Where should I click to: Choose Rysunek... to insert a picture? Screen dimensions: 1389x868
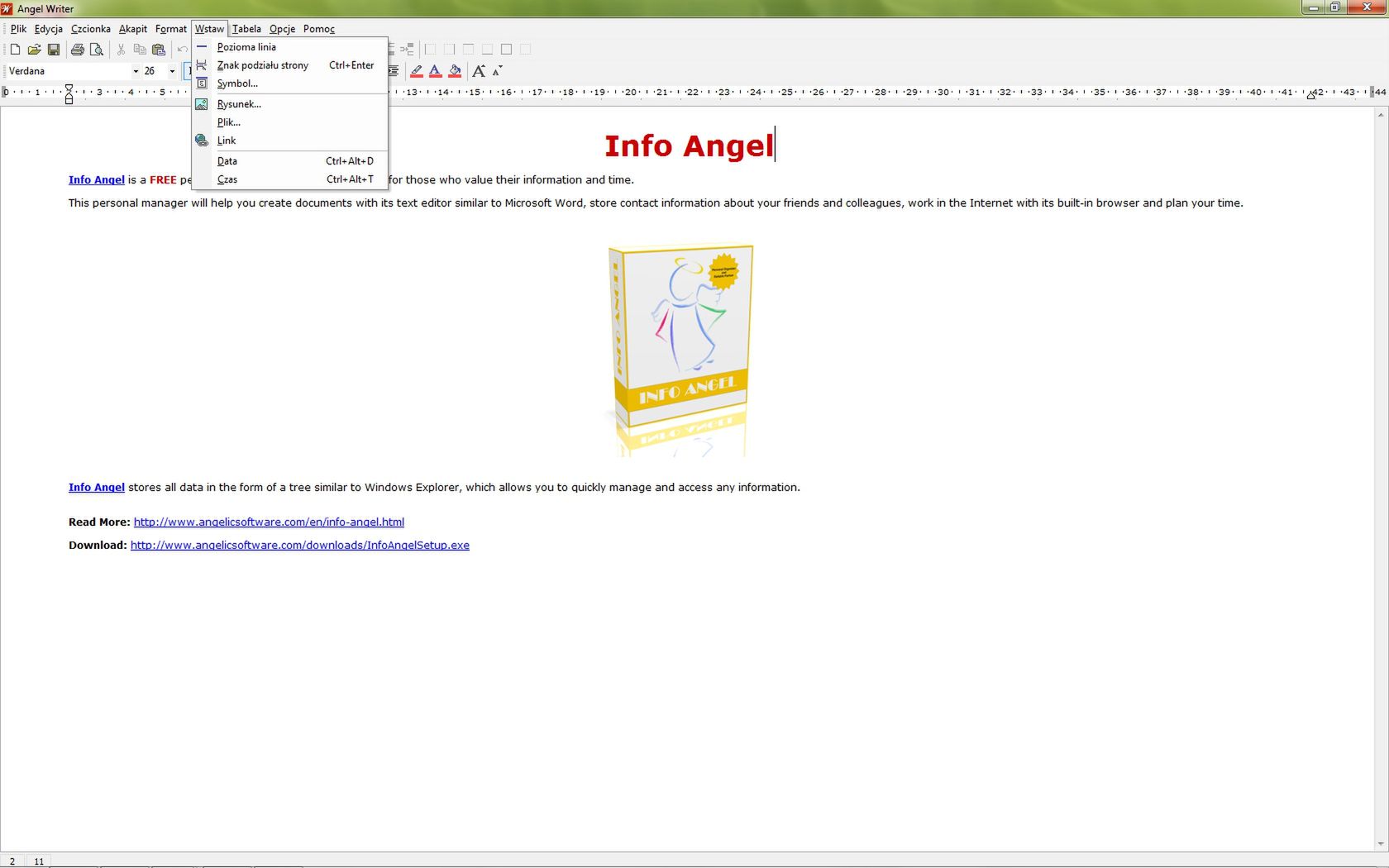[x=289, y=104]
